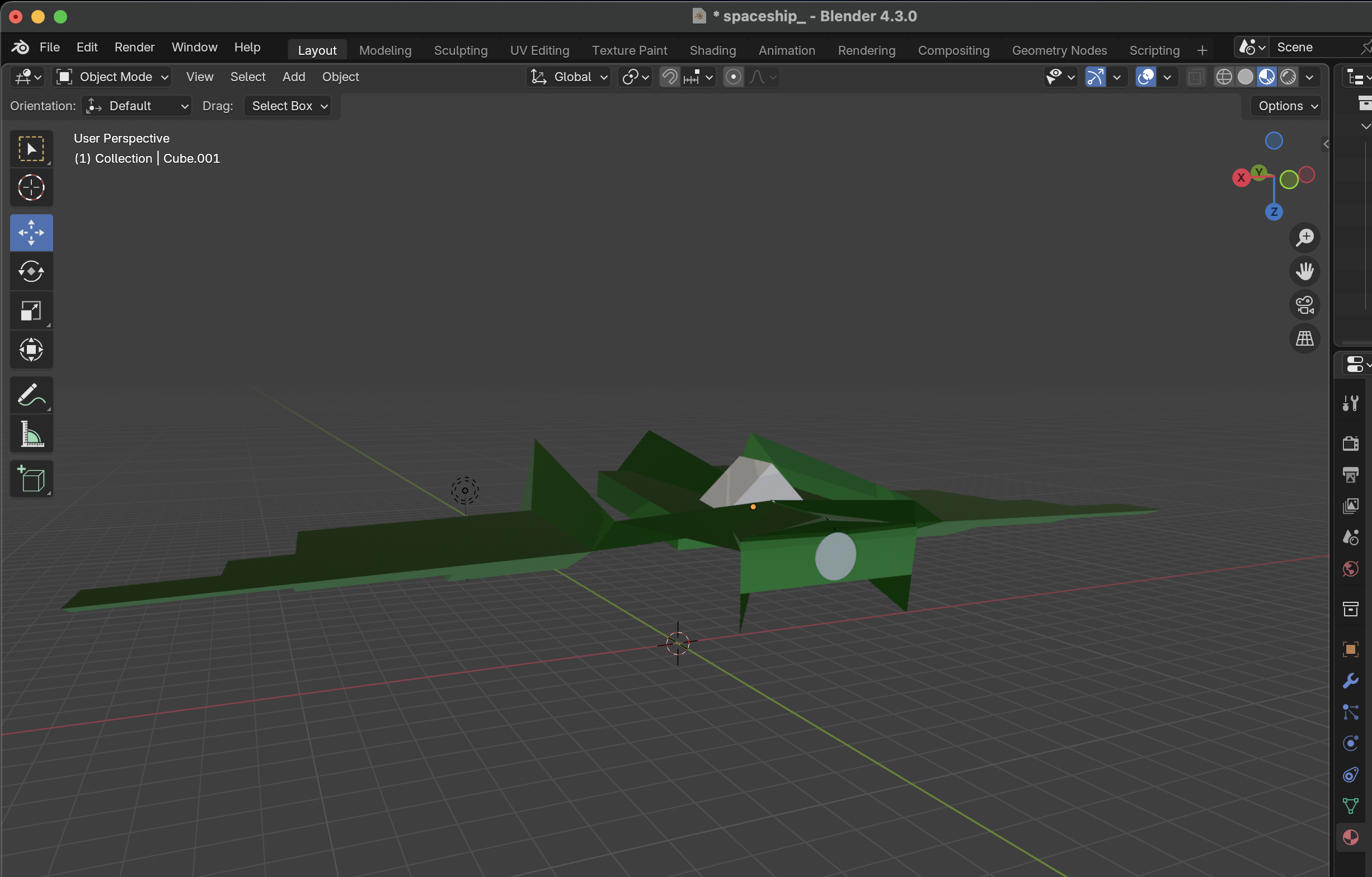Open the overlays options dropdown arrow

click(x=1167, y=77)
